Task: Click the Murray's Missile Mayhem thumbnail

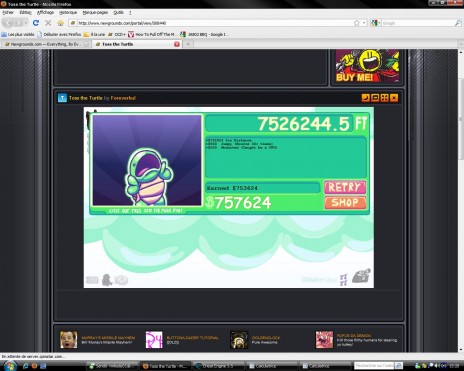Action: coord(69,340)
